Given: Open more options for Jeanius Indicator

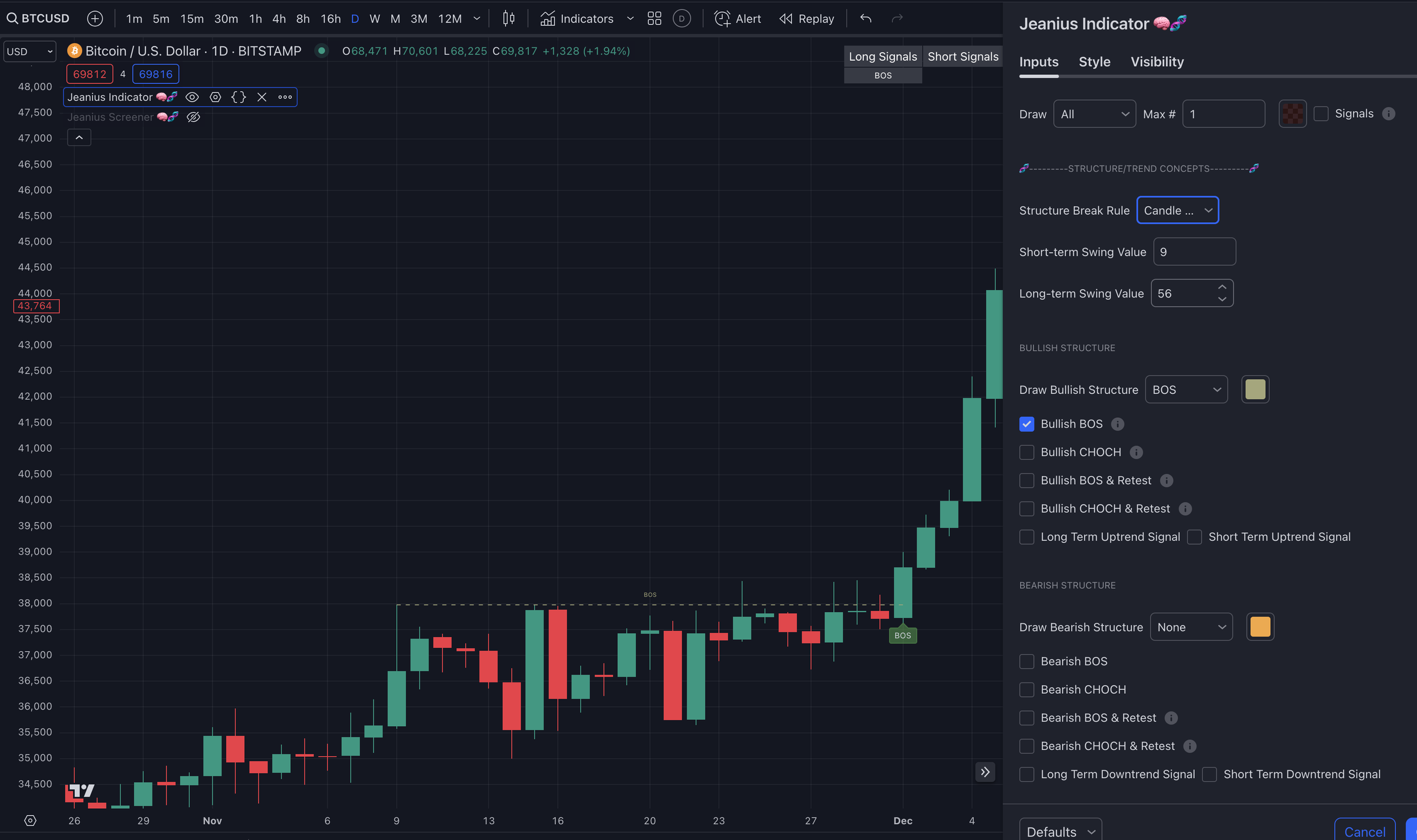Looking at the screenshot, I should [285, 97].
